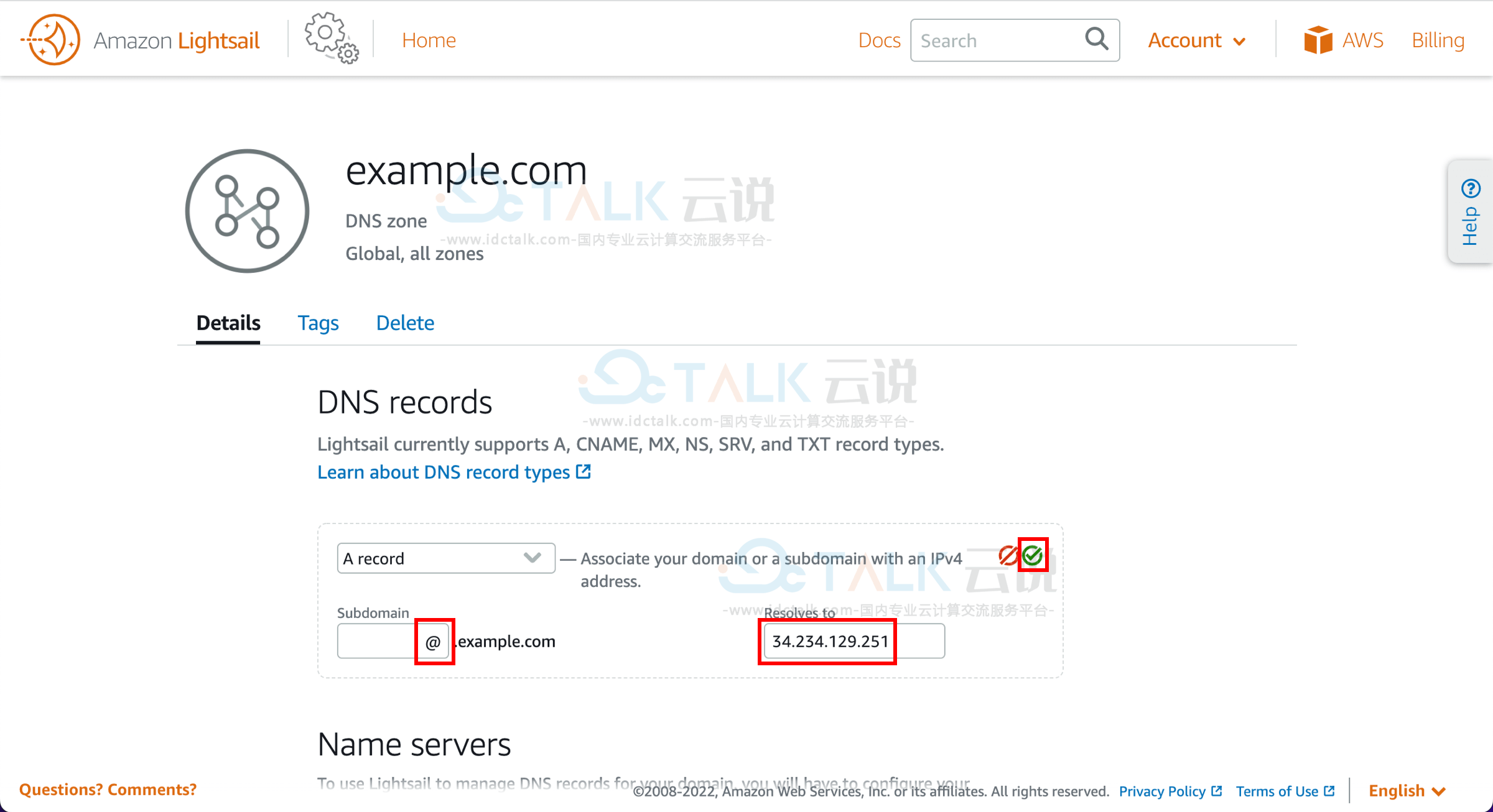Click the AWS cube icon

(x=1317, y=40)
